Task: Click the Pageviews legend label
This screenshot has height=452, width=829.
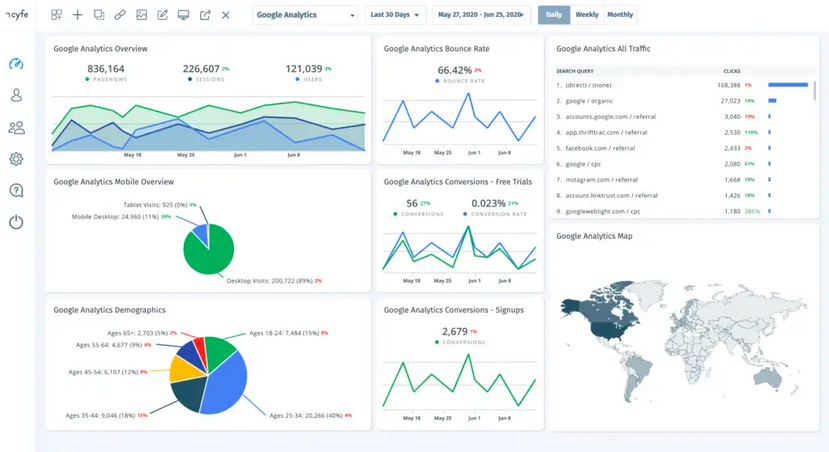Action: [110, 79]
